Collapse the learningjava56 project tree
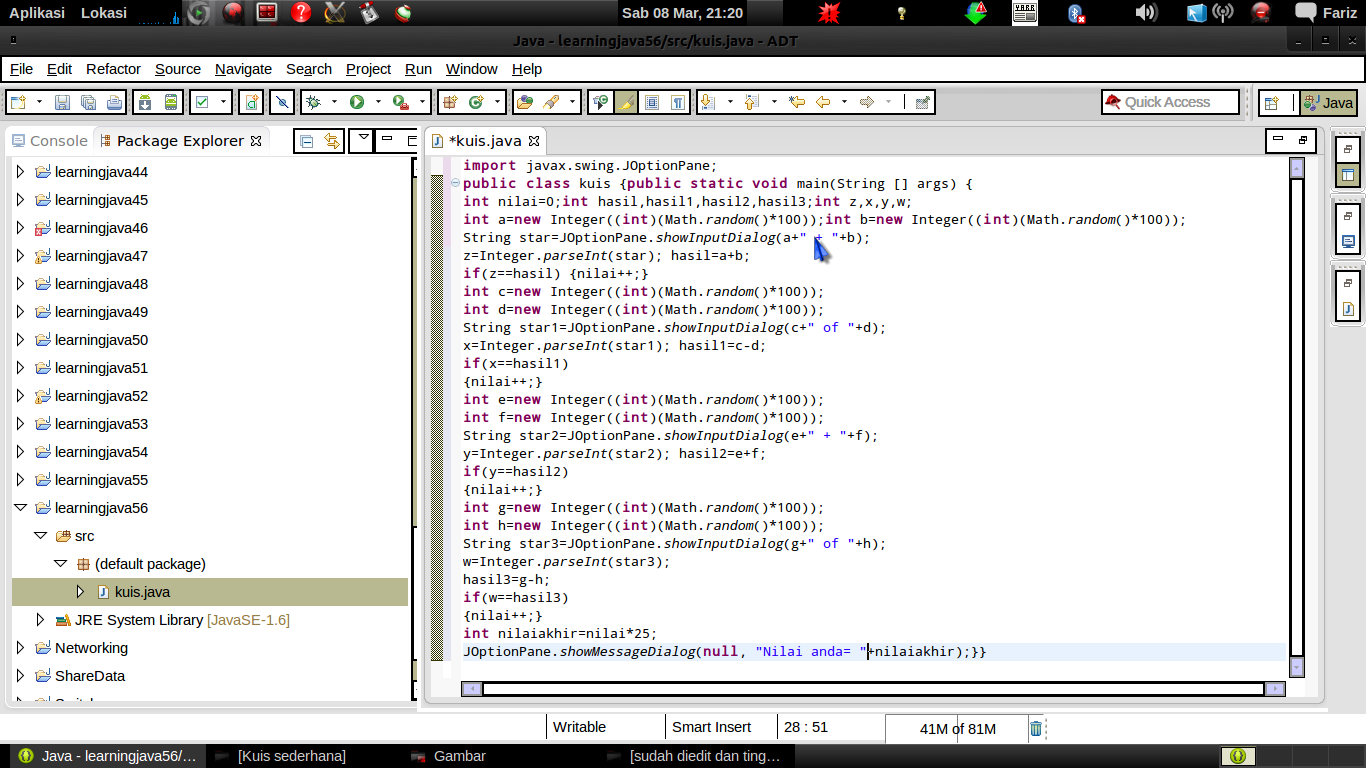The image size is (1366, 768). pyautogui.click(x=20, y=508)
